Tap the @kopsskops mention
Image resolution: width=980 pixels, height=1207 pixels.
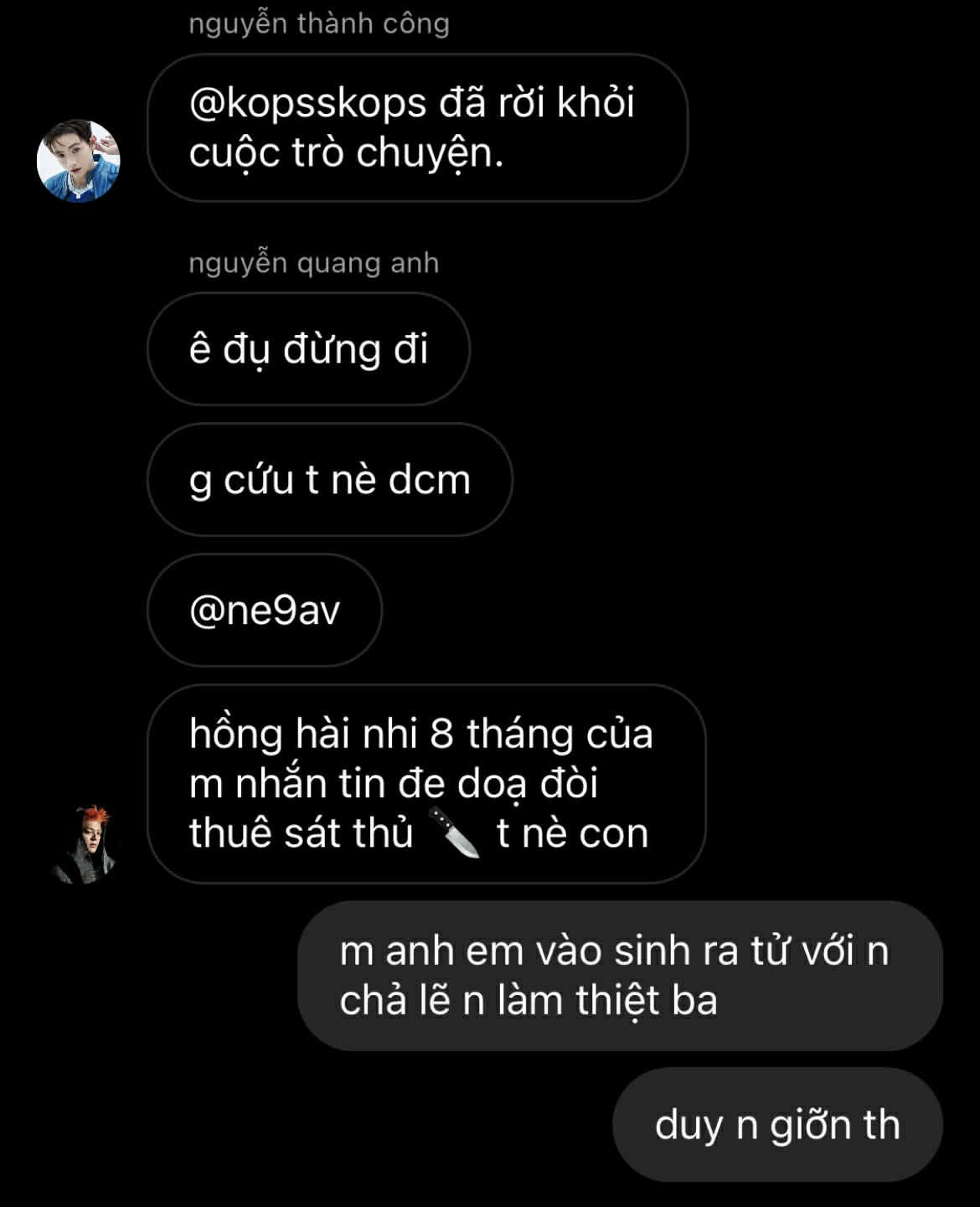308,104
